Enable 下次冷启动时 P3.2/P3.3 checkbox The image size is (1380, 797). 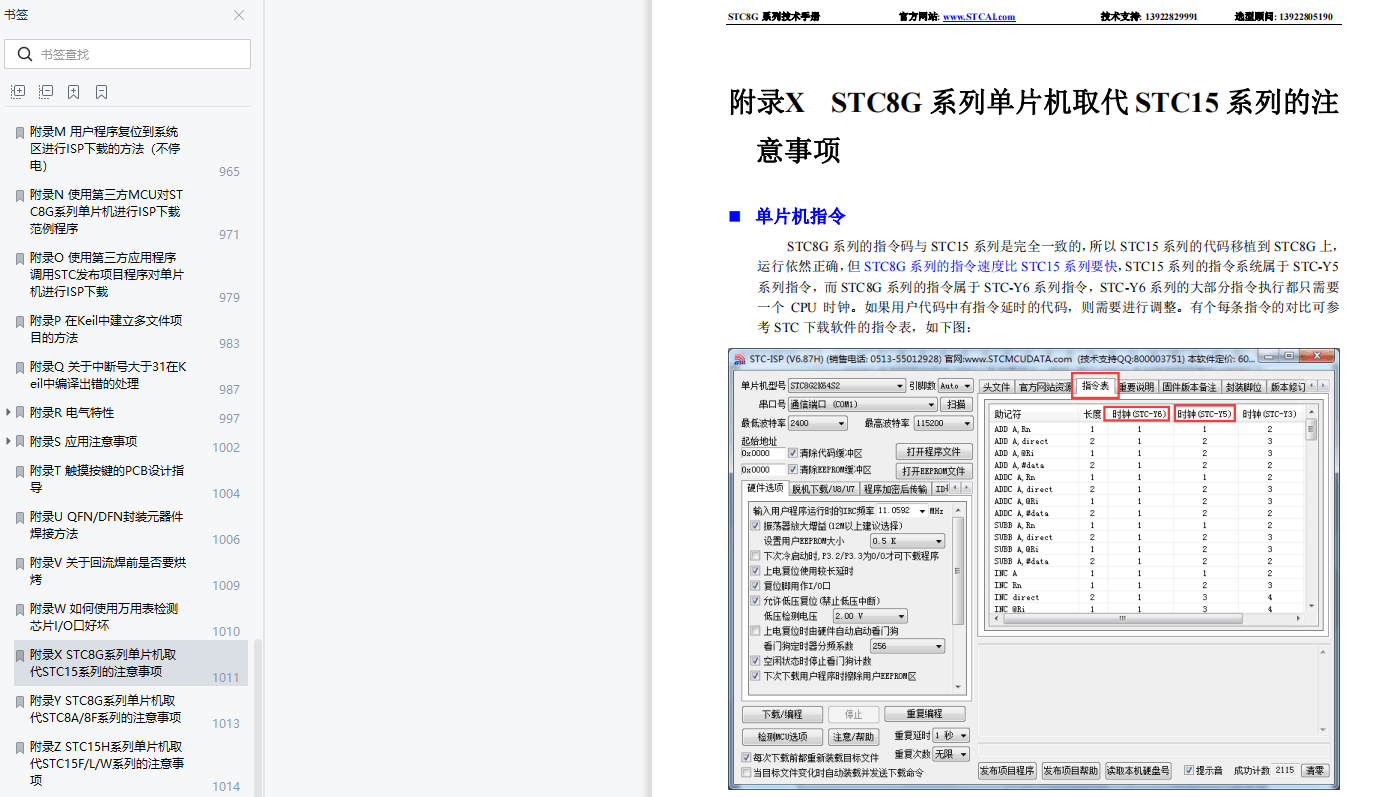click(x=755, y=556)
